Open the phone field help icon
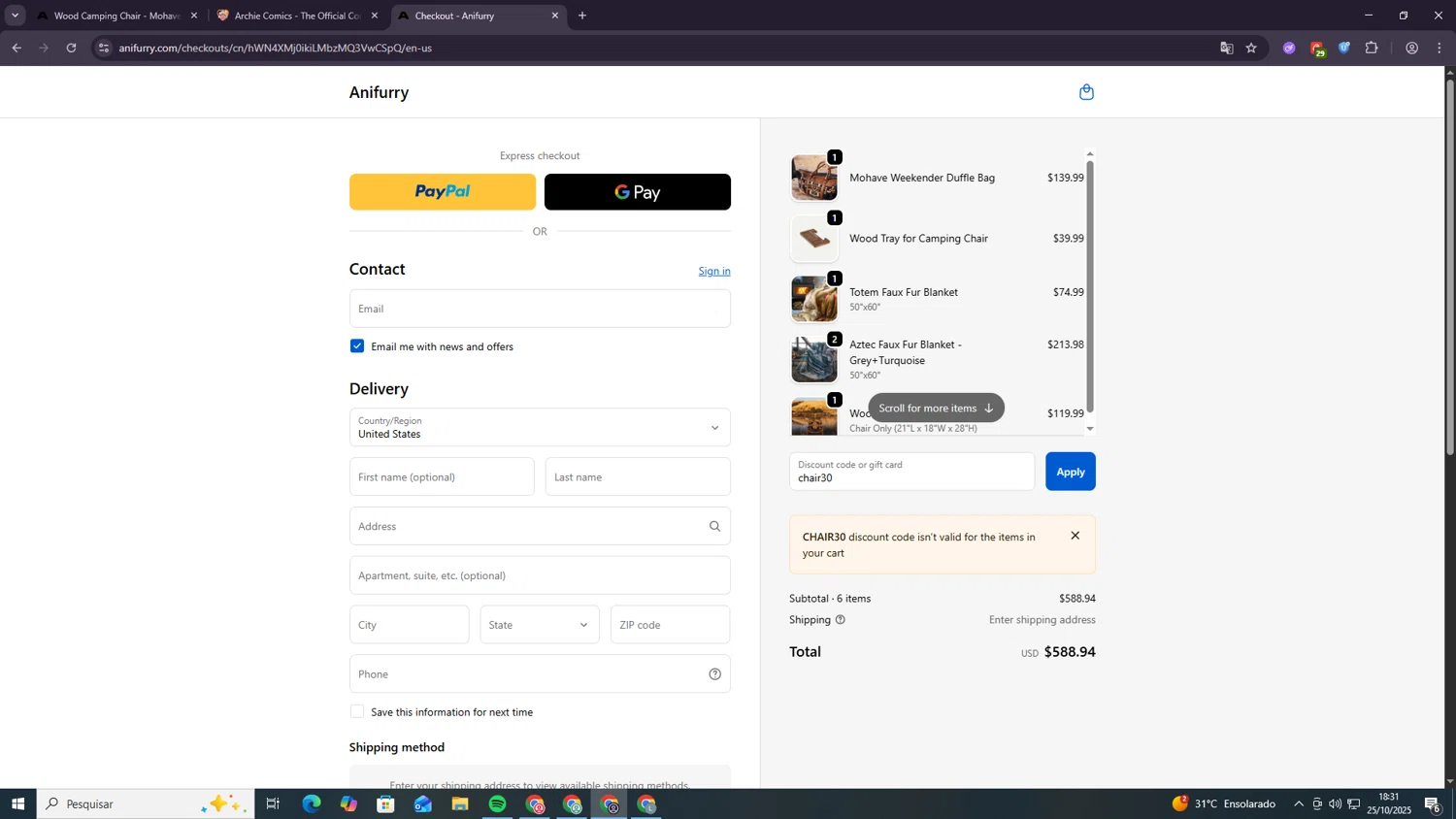The image size is (1456, 819). pyautogui.click(x=714, y=674)
